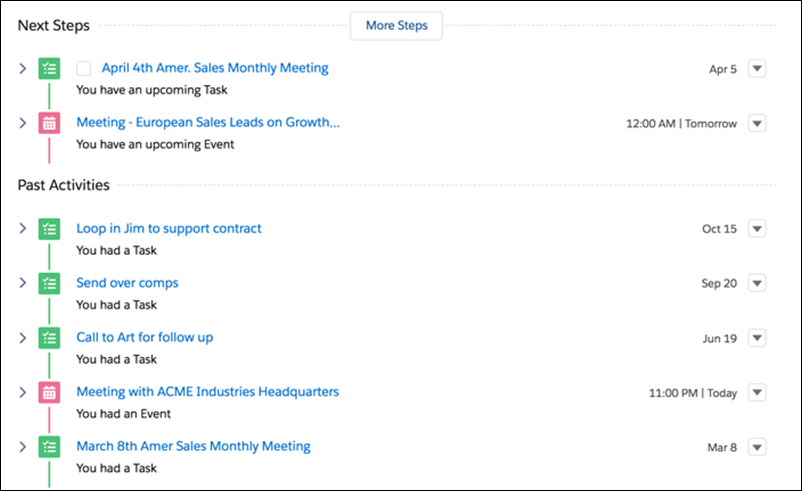Expand the March 8th Amer Sales Monthly Meeting row
The image size is (802, 491).
pyautogui.click(x=23, y=447)
